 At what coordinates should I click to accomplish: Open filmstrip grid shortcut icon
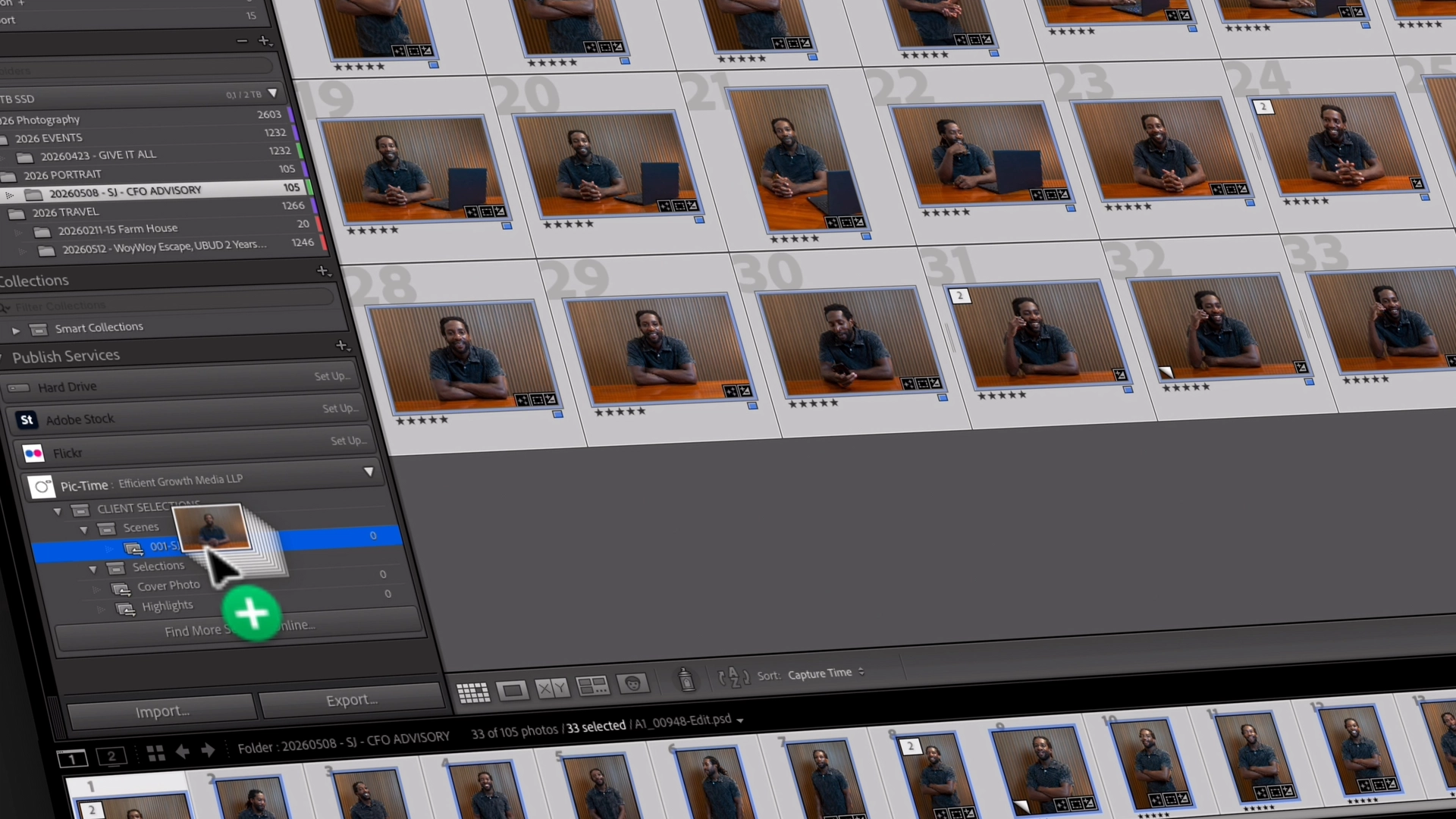(155, 753)
